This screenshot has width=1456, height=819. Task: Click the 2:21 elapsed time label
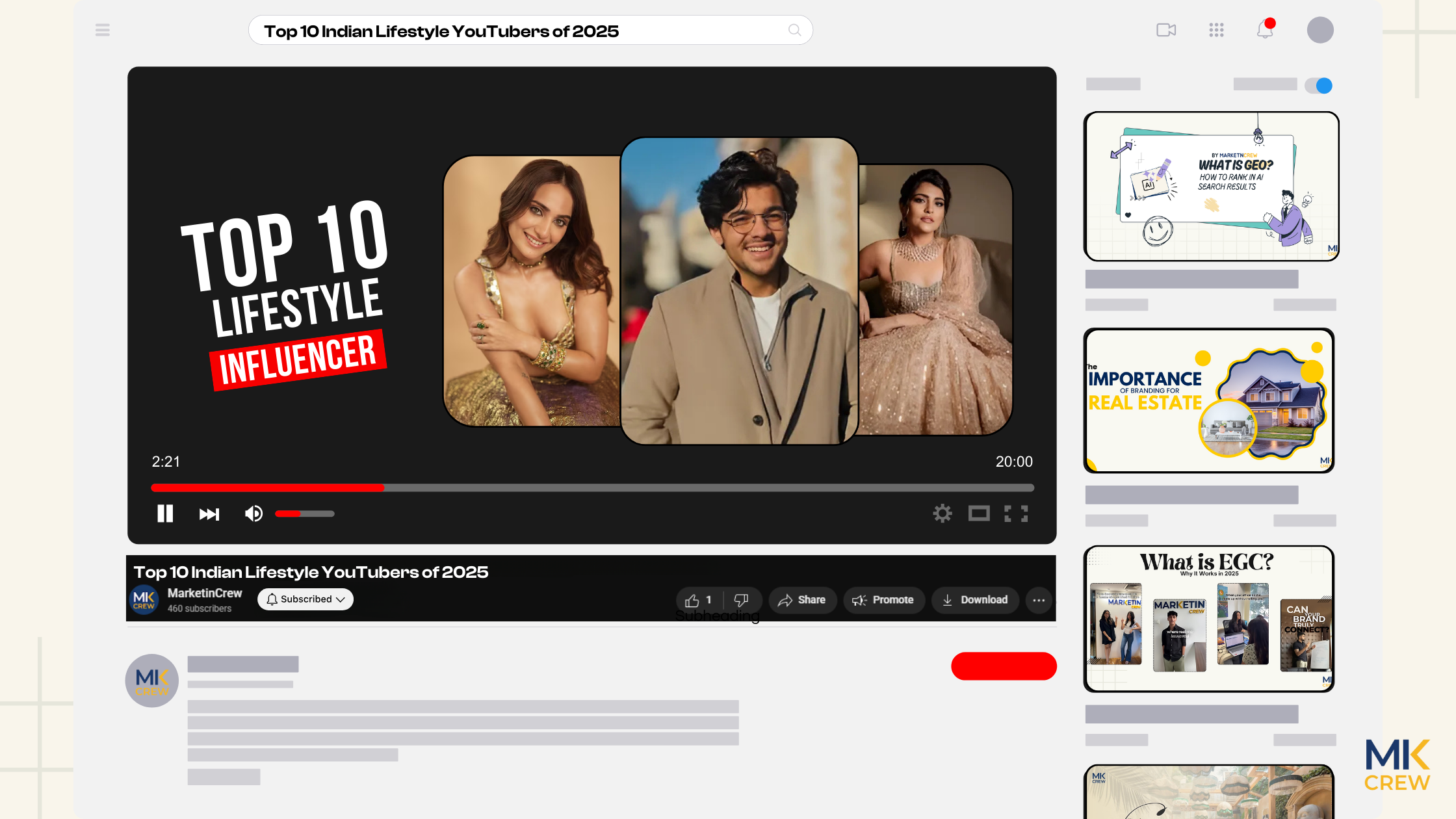pyautogui.click(x=166, y=461)
